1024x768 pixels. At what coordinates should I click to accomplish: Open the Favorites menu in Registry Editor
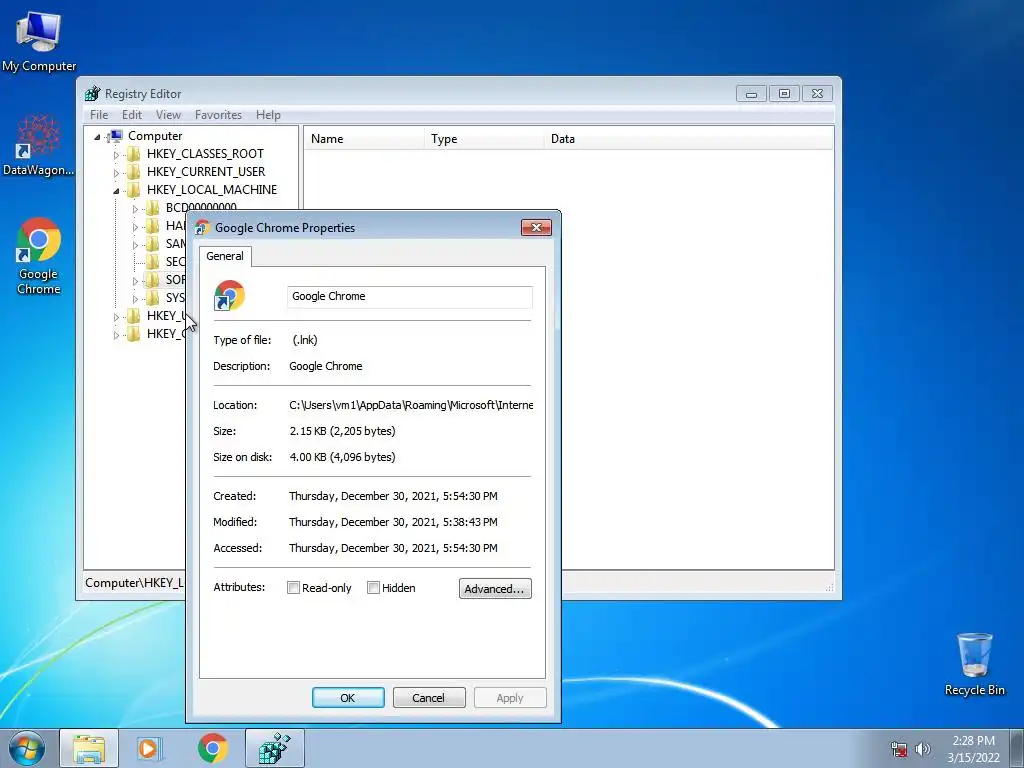point(218,115)
